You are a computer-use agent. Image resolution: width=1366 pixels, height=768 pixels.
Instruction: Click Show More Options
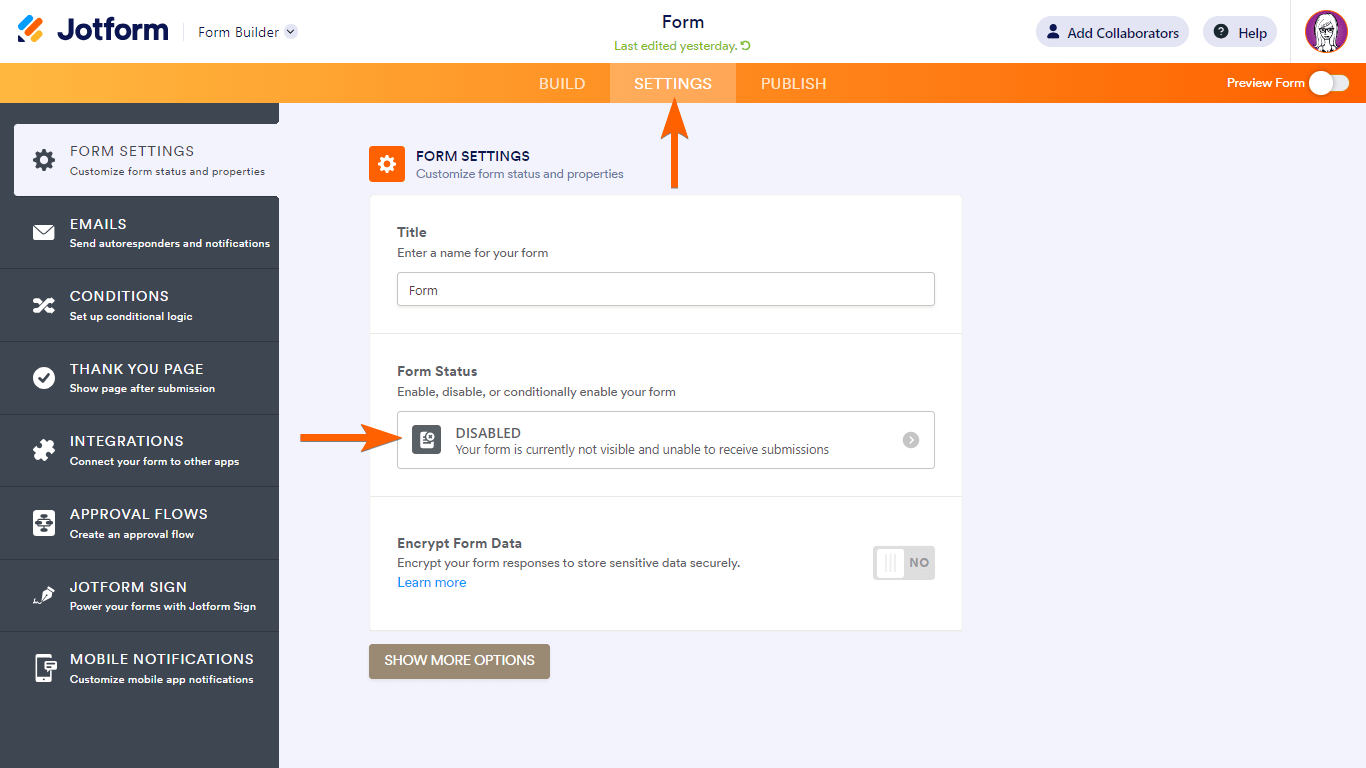click(x=459, y=661)
